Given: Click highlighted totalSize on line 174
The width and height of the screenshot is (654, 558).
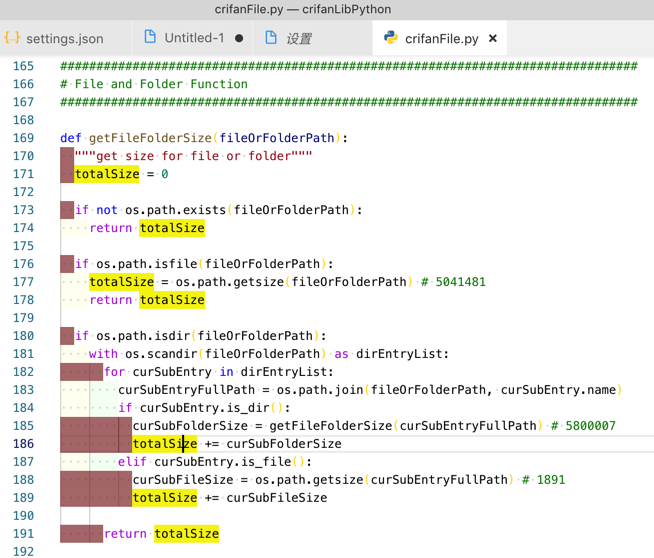Looking at the screenshot, I should coord(172,228).
